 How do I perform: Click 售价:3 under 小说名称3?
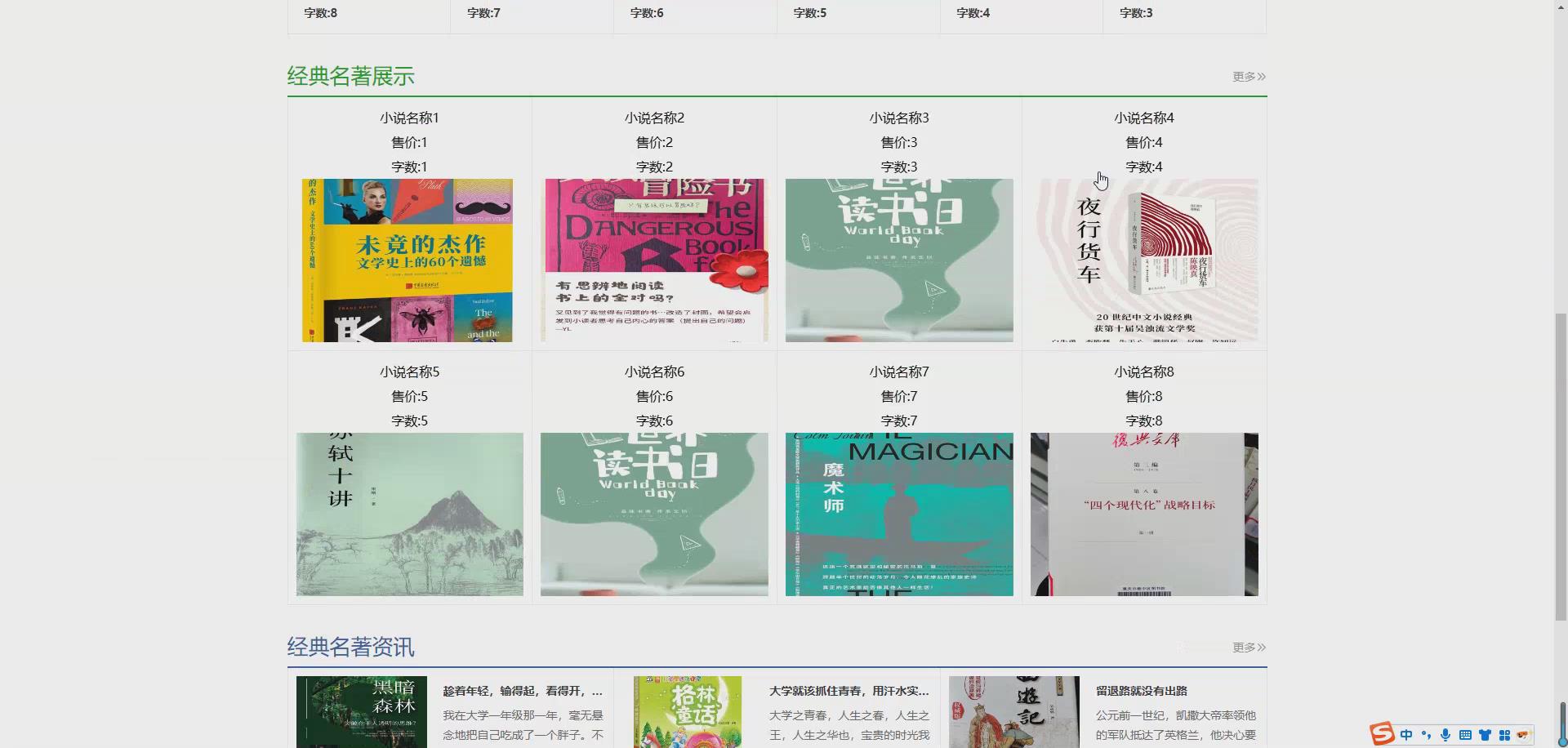point(899,143)
